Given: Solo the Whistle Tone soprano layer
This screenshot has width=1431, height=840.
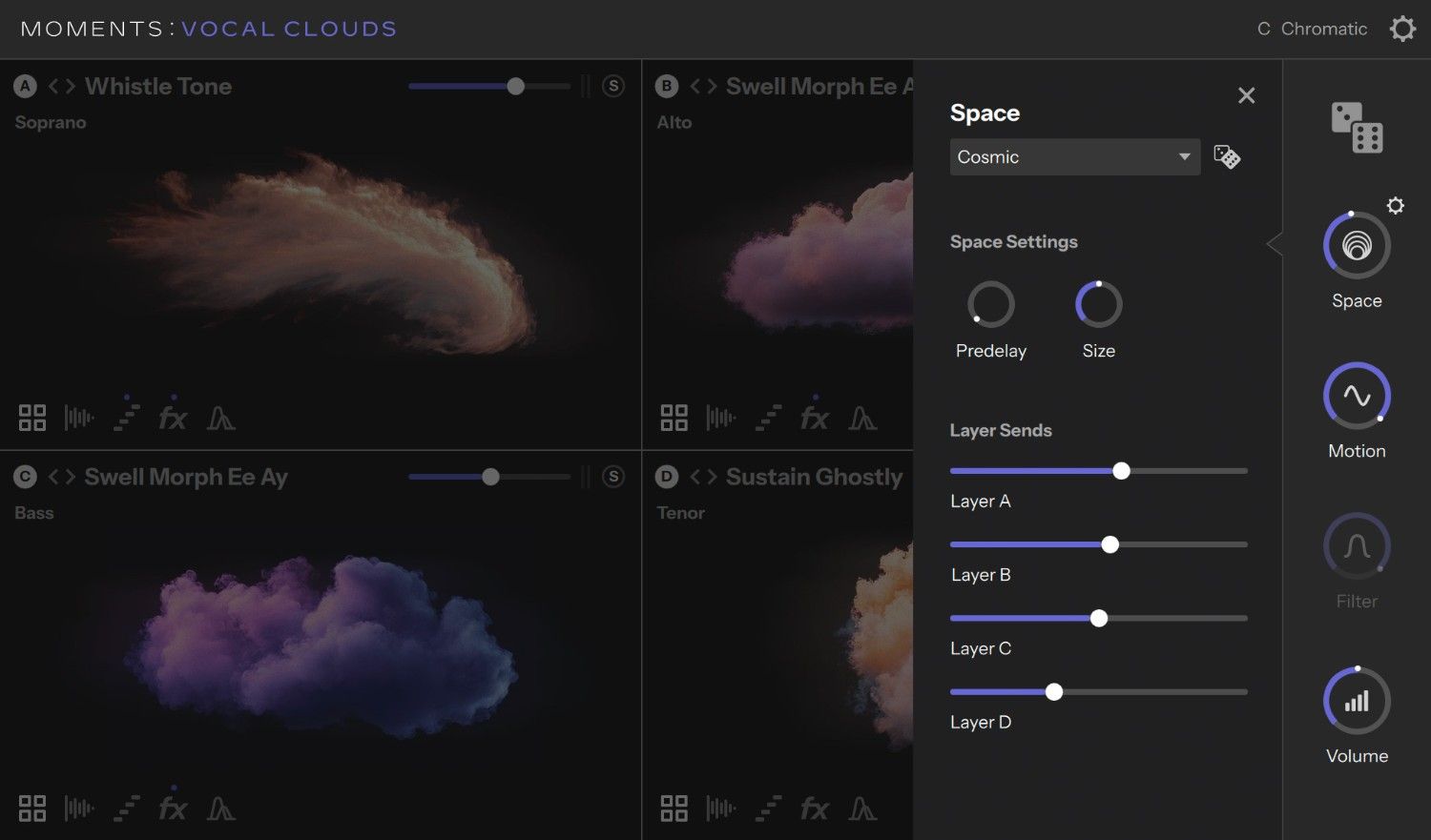Looking at the screenshot, I should point(613,86).
